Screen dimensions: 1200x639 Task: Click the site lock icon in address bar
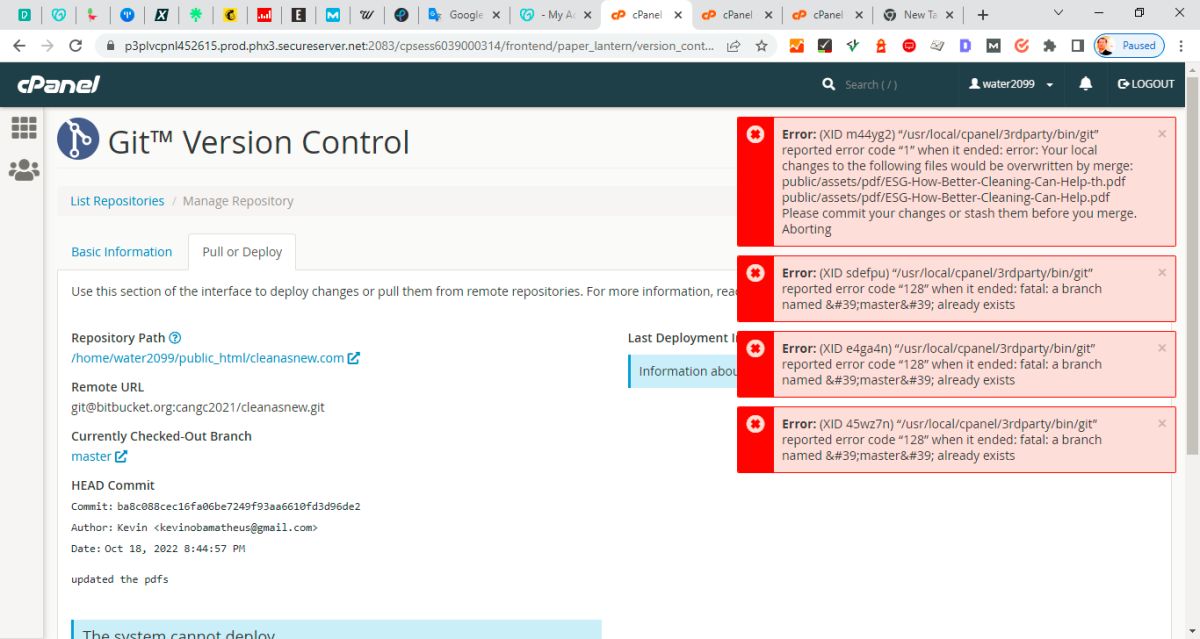coord(110,46)
